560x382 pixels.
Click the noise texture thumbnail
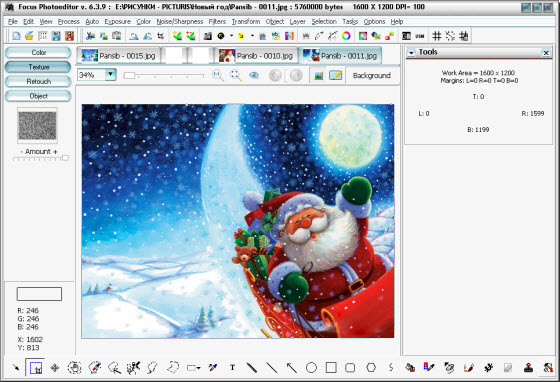(38, 125)
